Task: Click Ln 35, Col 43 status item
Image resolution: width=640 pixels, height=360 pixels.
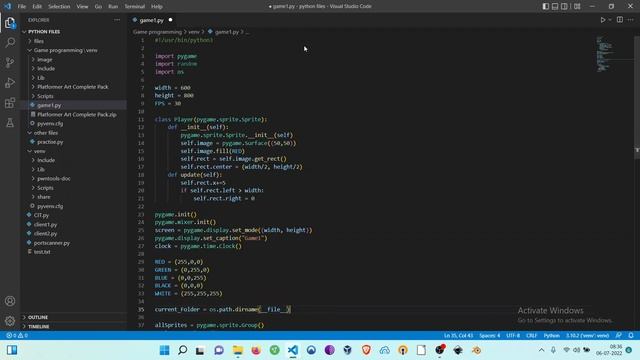Action: [458, 336]
